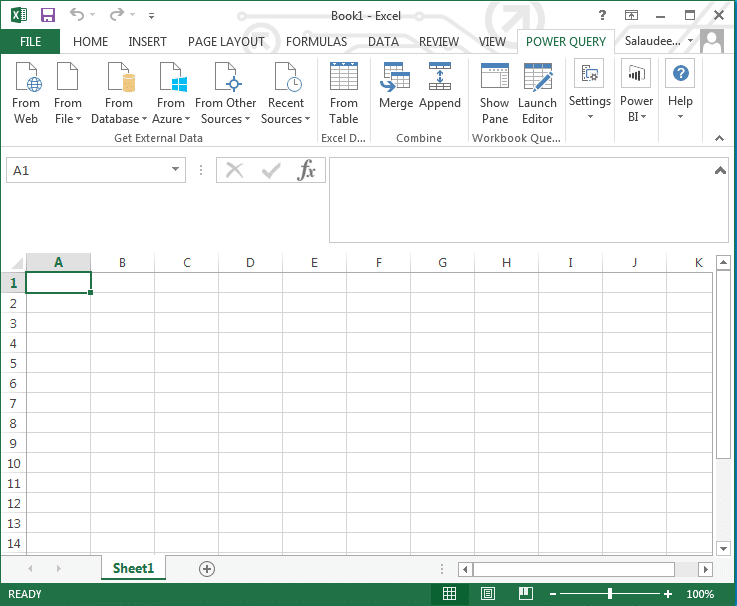Open Customize Quick Access Toolbar dropdown
Viewport: 737px width, 606px height.
click(151, 16)
